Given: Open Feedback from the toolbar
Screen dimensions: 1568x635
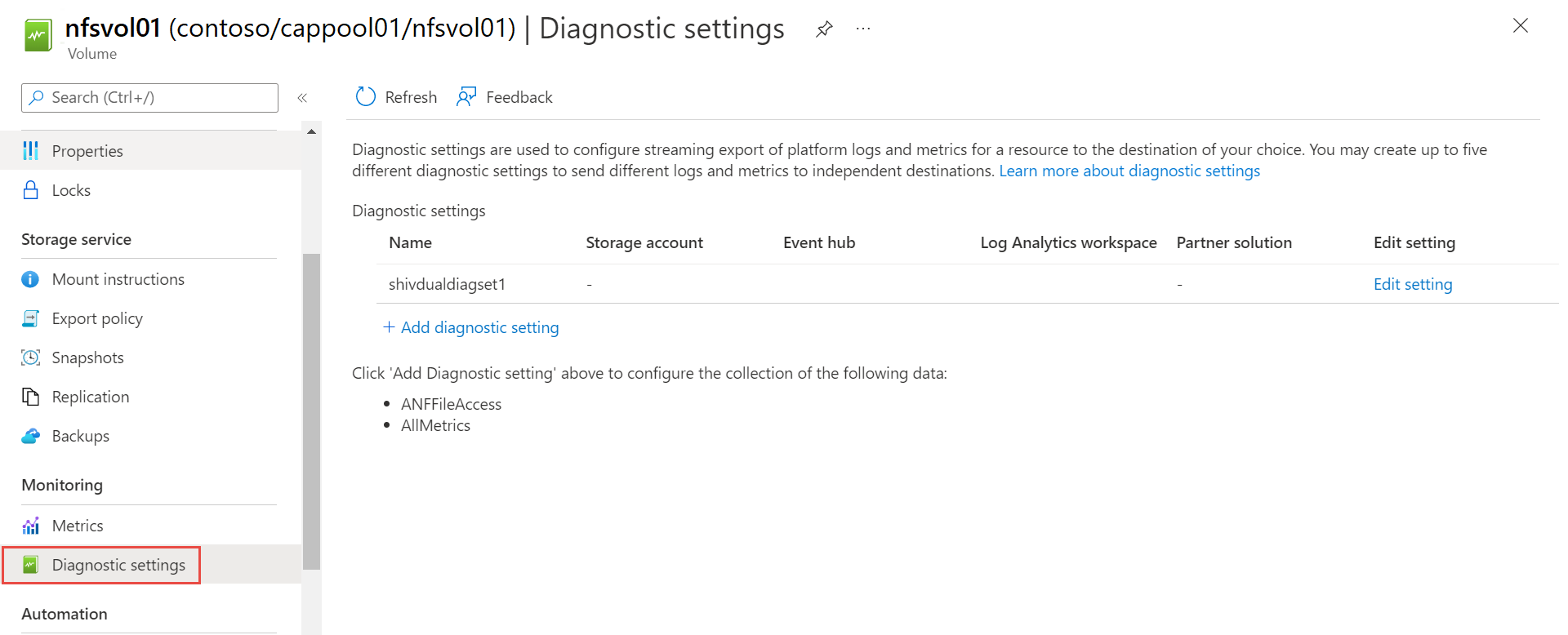Looking at the screenshot, I should point(504,96).
